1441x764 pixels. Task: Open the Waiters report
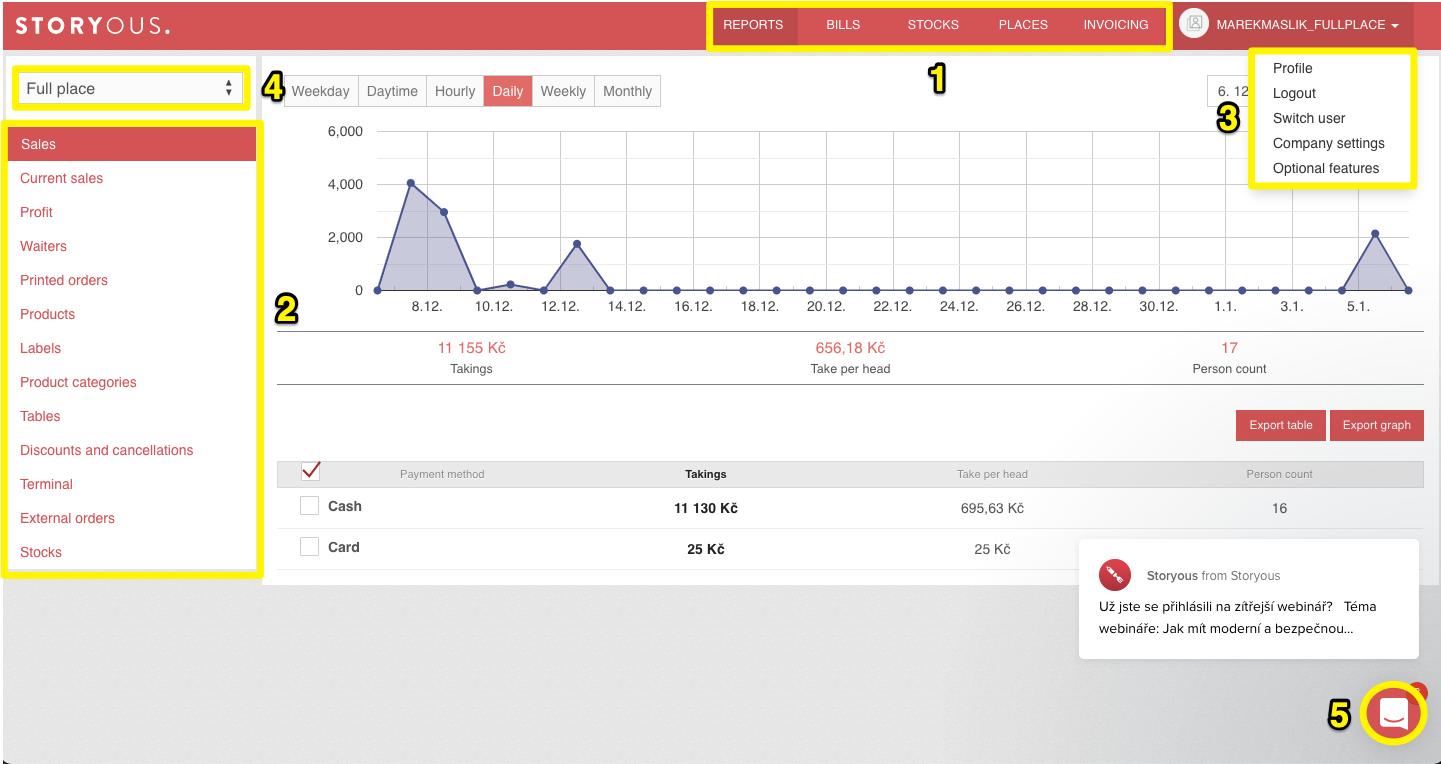point(43,246)
